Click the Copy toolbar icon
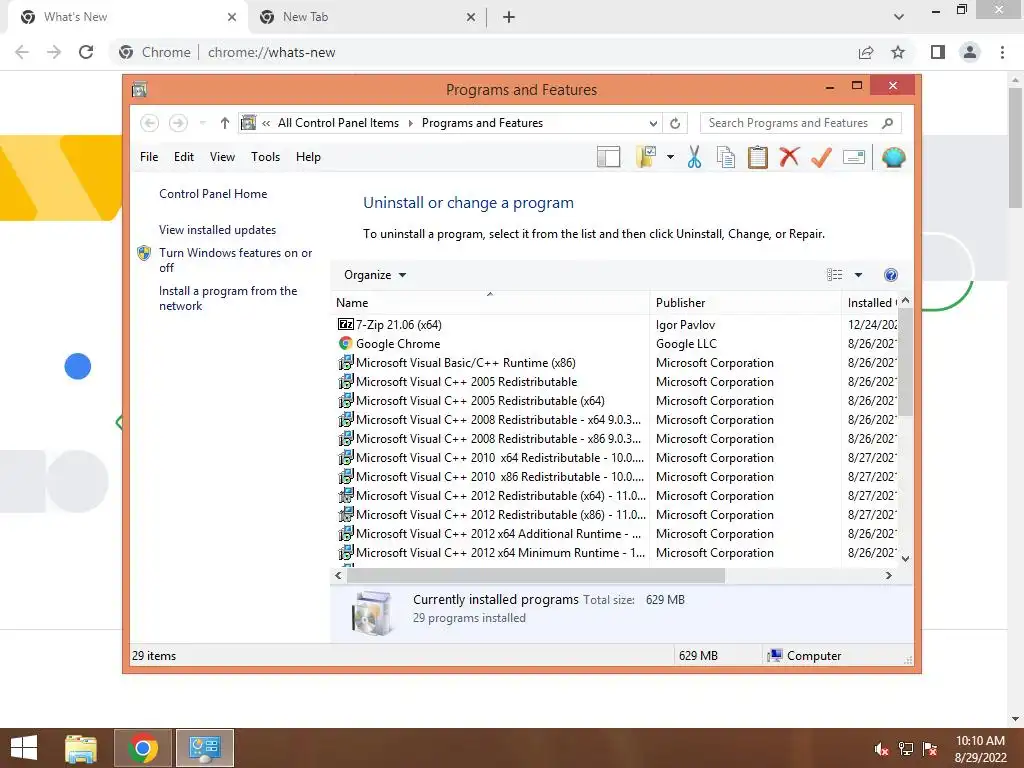The height and width of the screenshot is (768, 1024). pos(726,157)
